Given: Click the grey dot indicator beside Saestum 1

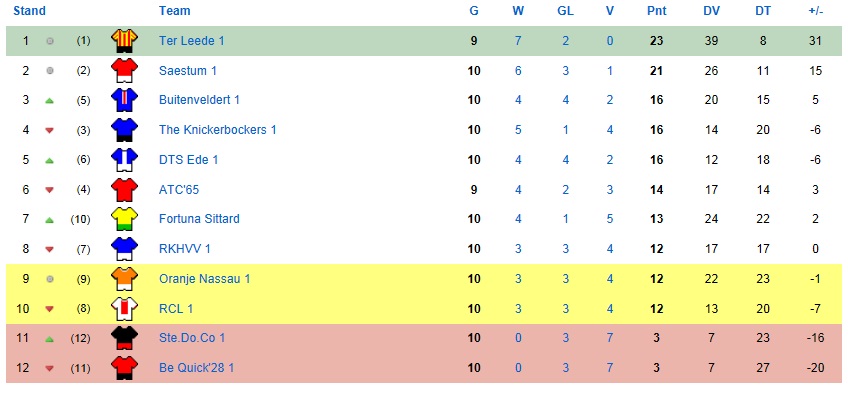Looking at the screenshot, I should coord(50,71).
